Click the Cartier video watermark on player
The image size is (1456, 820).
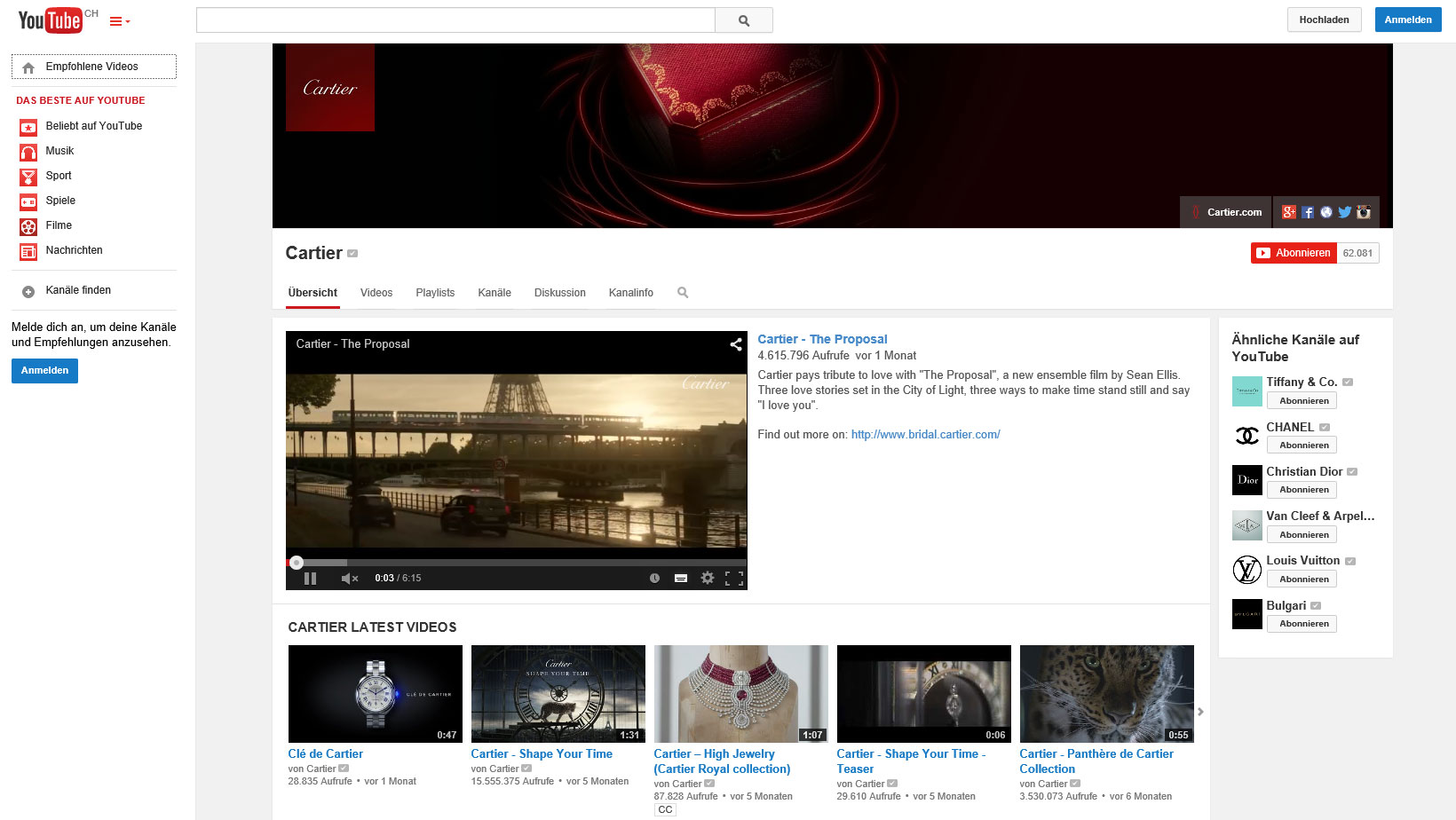coord(705,384)
